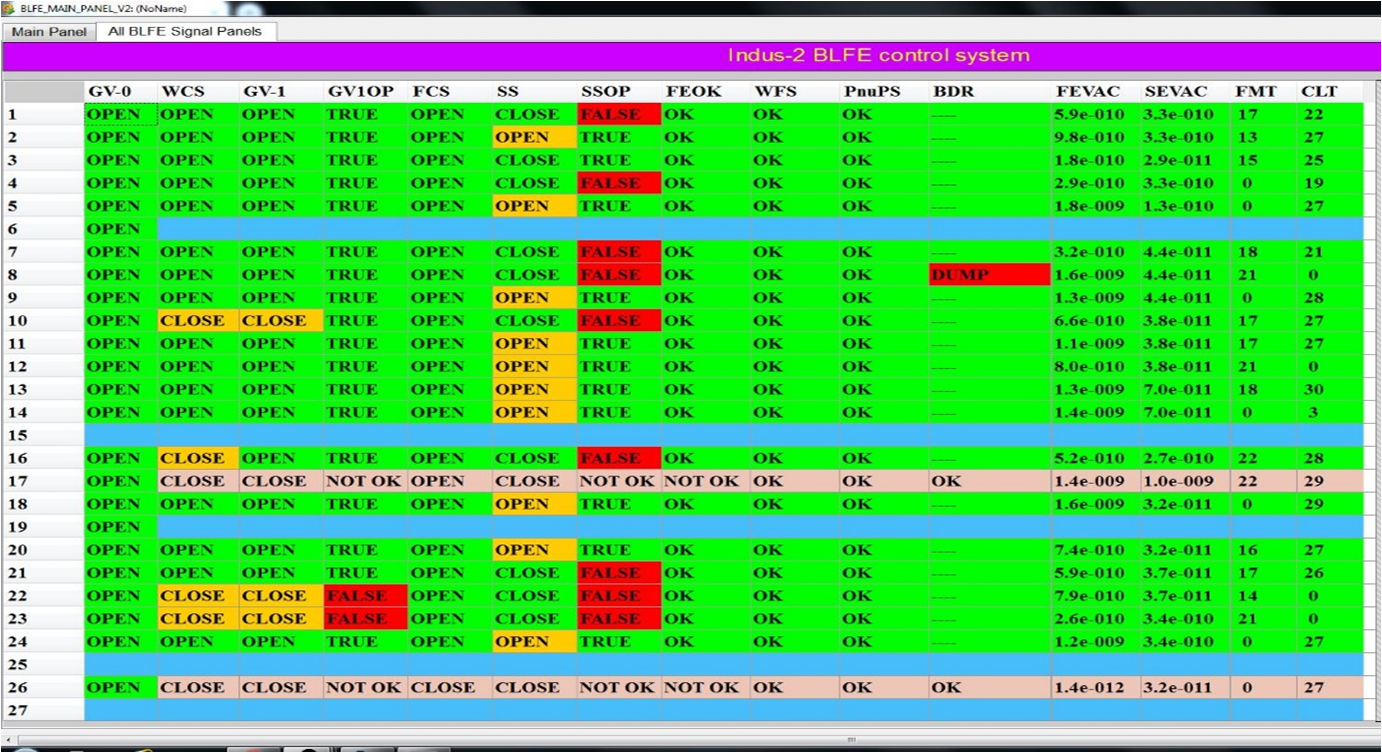The image size is (1382, 753).
Task: Select the FEVAC value 1.6e-009 in row 8
Action: 1096,275
